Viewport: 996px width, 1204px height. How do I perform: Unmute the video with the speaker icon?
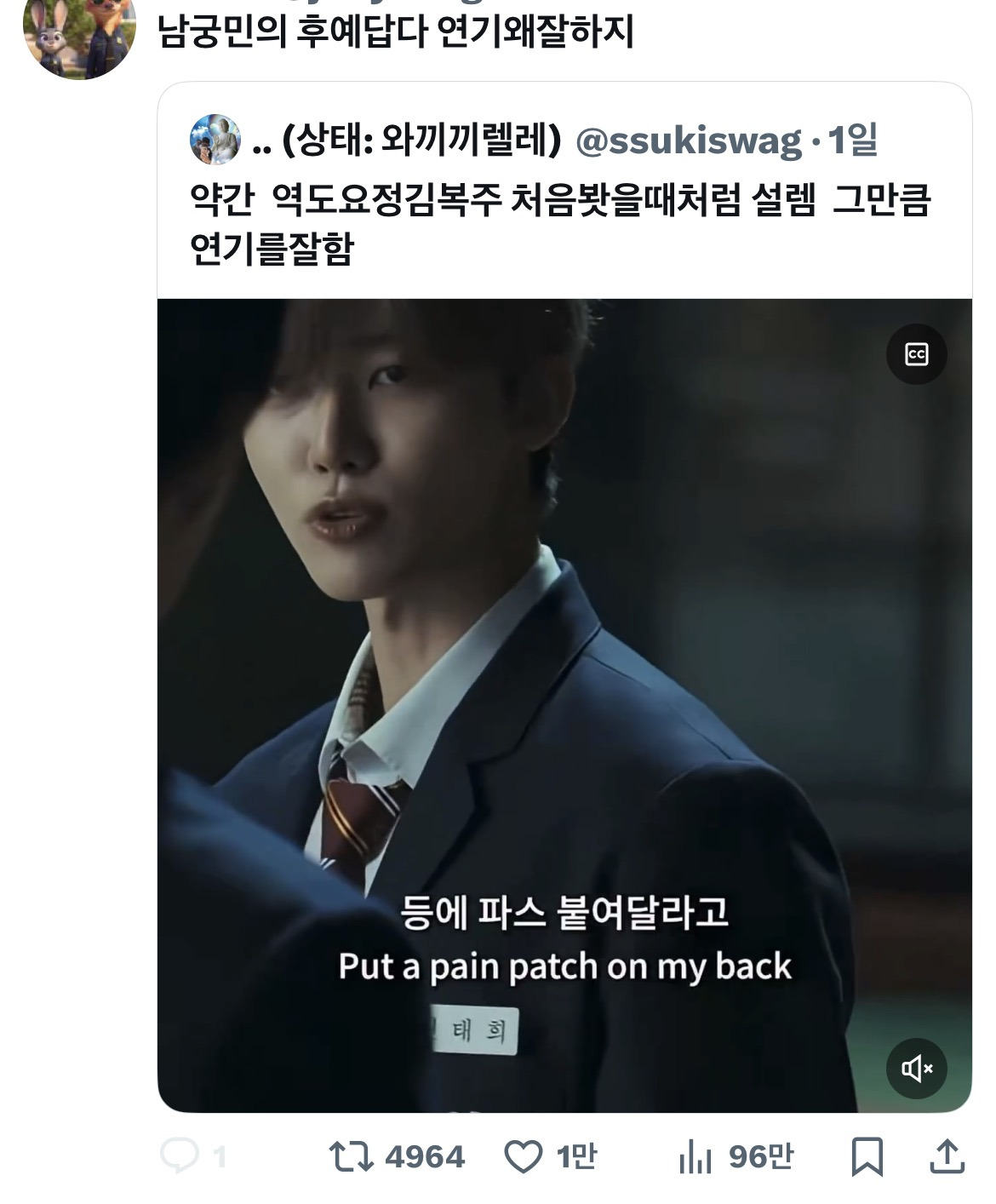click(x=916, y=1068)
